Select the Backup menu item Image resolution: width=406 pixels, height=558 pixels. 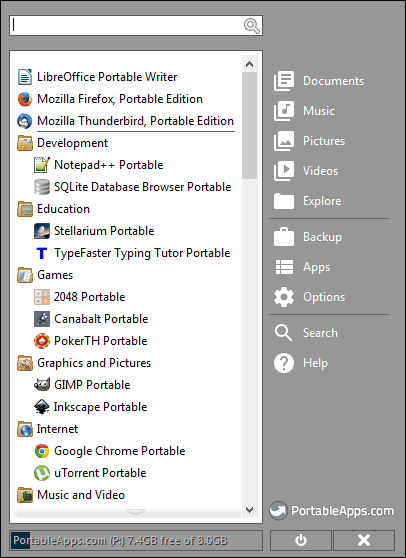click(x=308, y=237)
